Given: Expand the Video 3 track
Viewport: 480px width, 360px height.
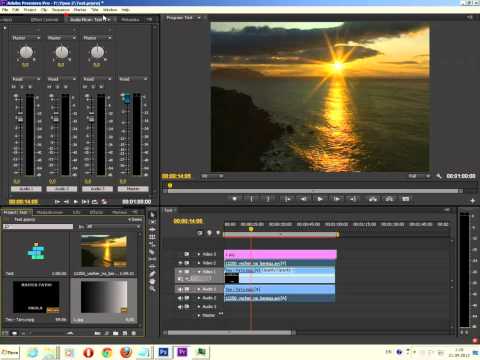Looking at the screenshot, I should pyautogui.click(x=199, y=254).
